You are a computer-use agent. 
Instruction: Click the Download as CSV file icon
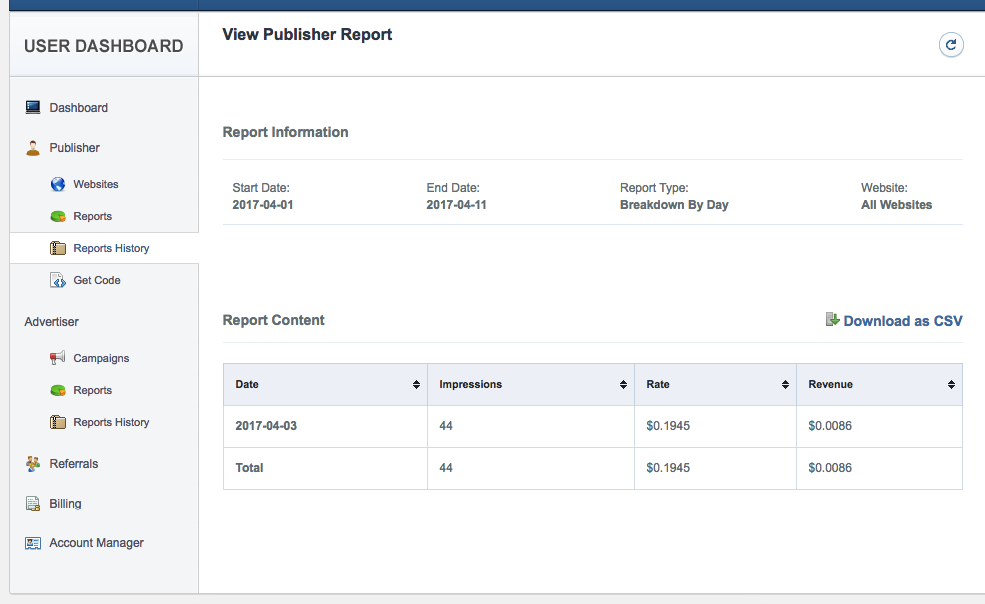(832, 320)
